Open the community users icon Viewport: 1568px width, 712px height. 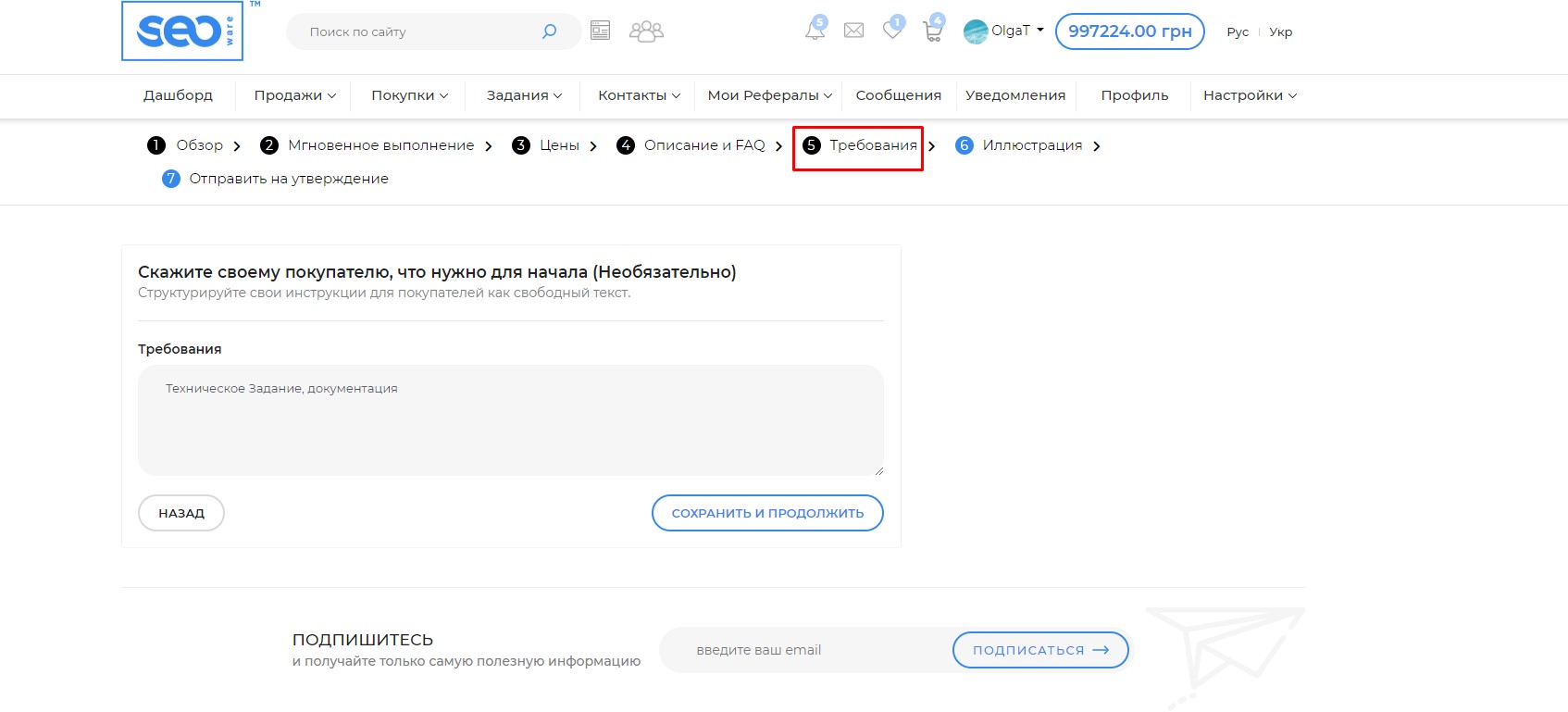pyautogui.click(x=646, y=31)
